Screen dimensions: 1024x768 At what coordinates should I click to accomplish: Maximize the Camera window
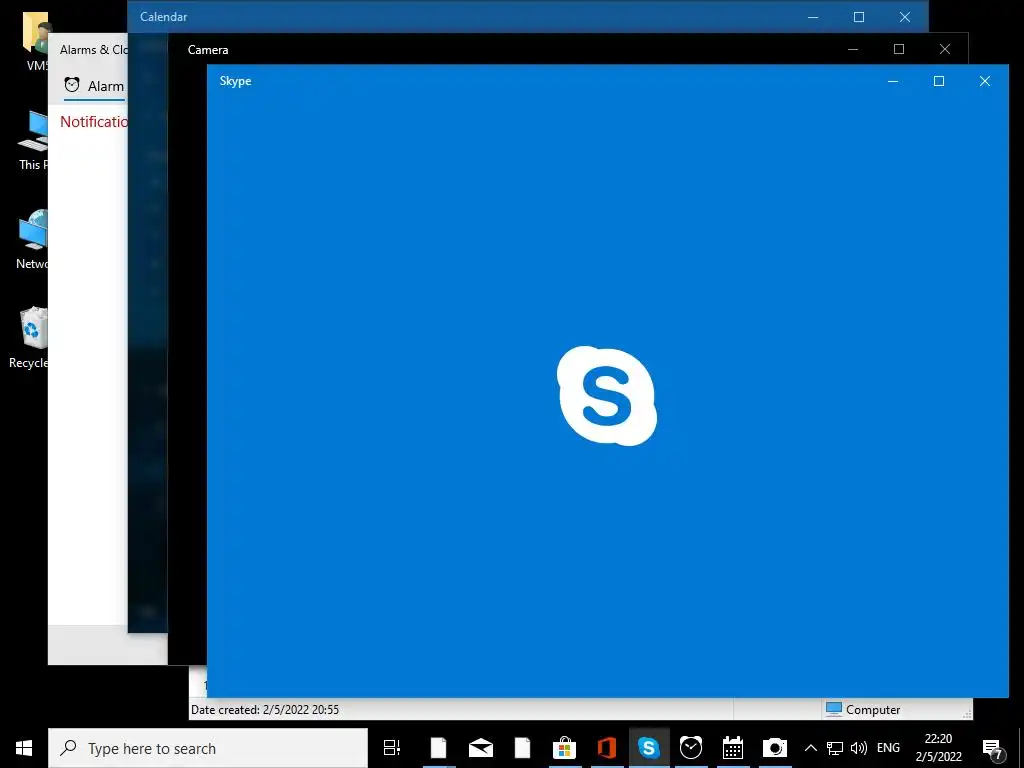pyautogui.click(x=899, y=49)
